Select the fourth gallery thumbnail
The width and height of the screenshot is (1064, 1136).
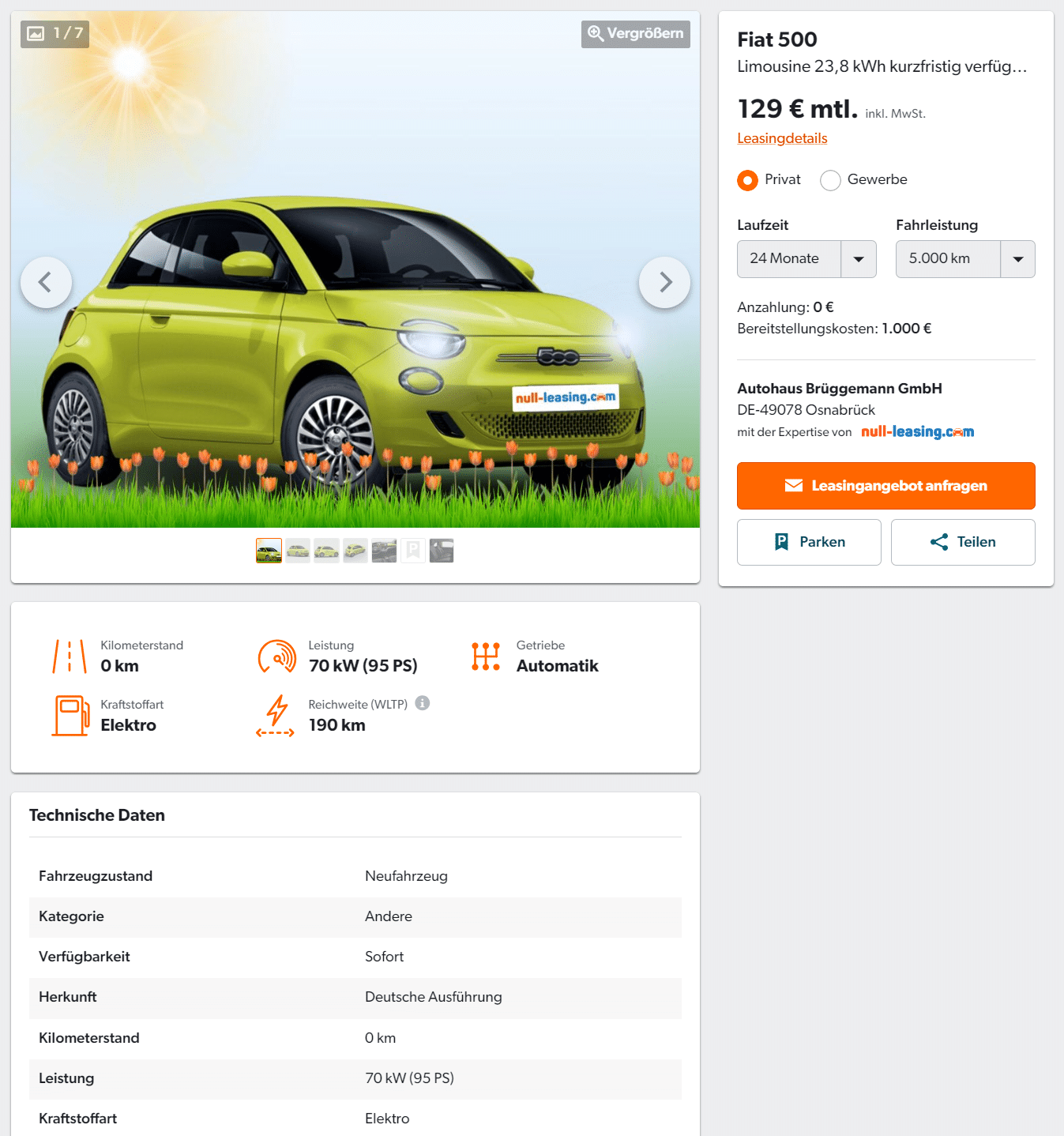coord(355,551)
